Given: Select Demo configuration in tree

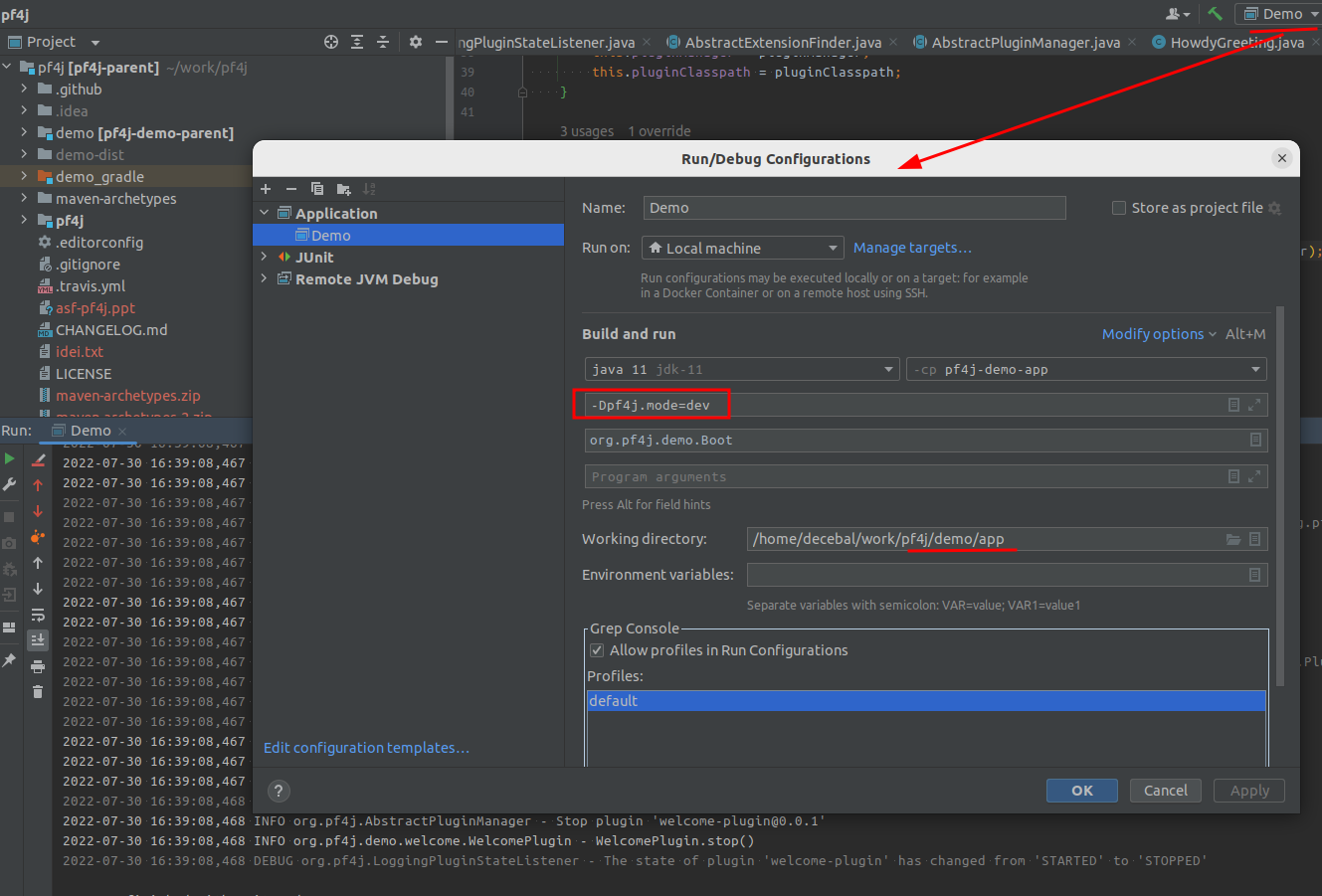Looking at the screenshot, I should 408,236.
